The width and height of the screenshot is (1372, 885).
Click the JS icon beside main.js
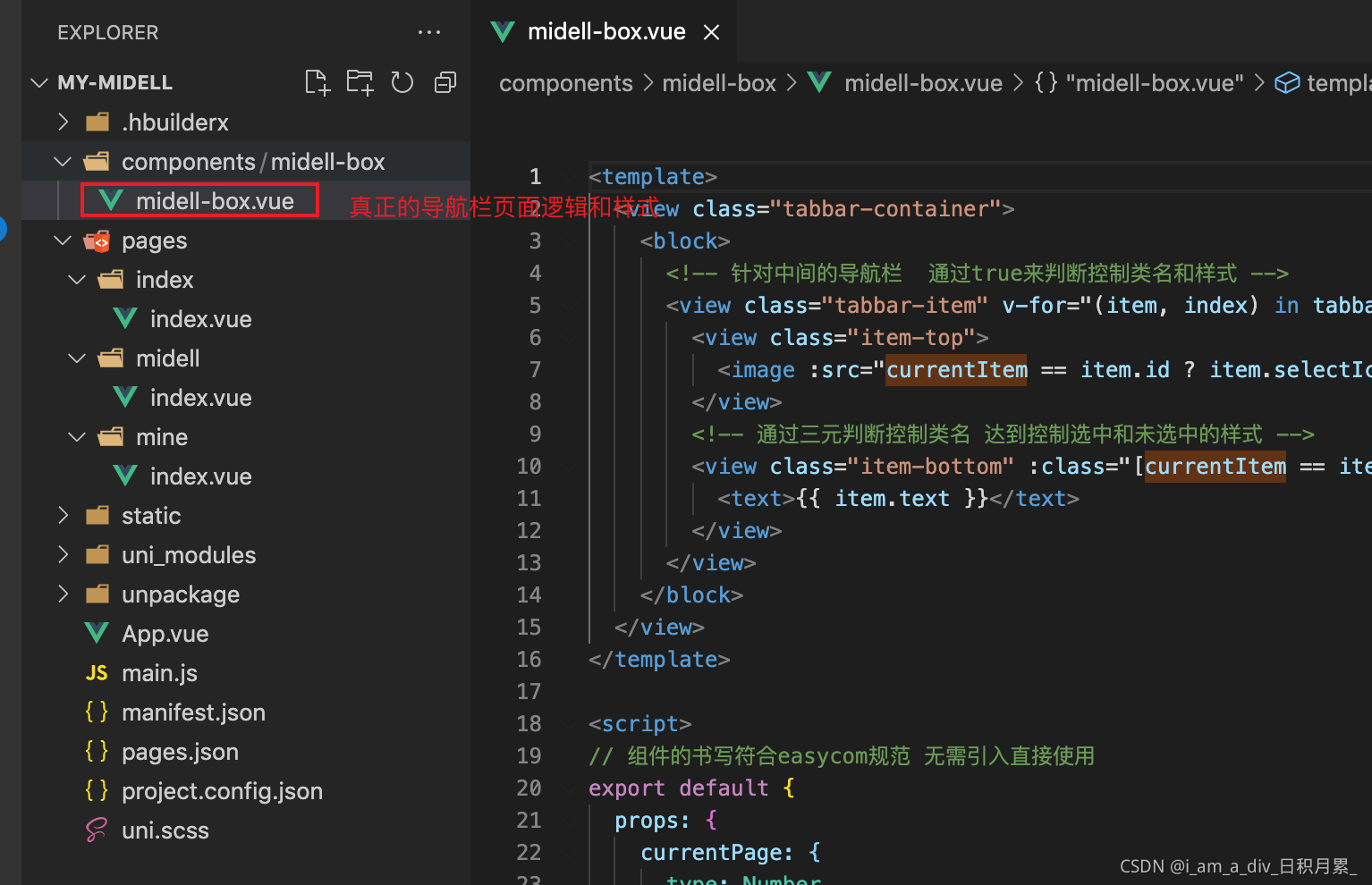pos(97,673)
